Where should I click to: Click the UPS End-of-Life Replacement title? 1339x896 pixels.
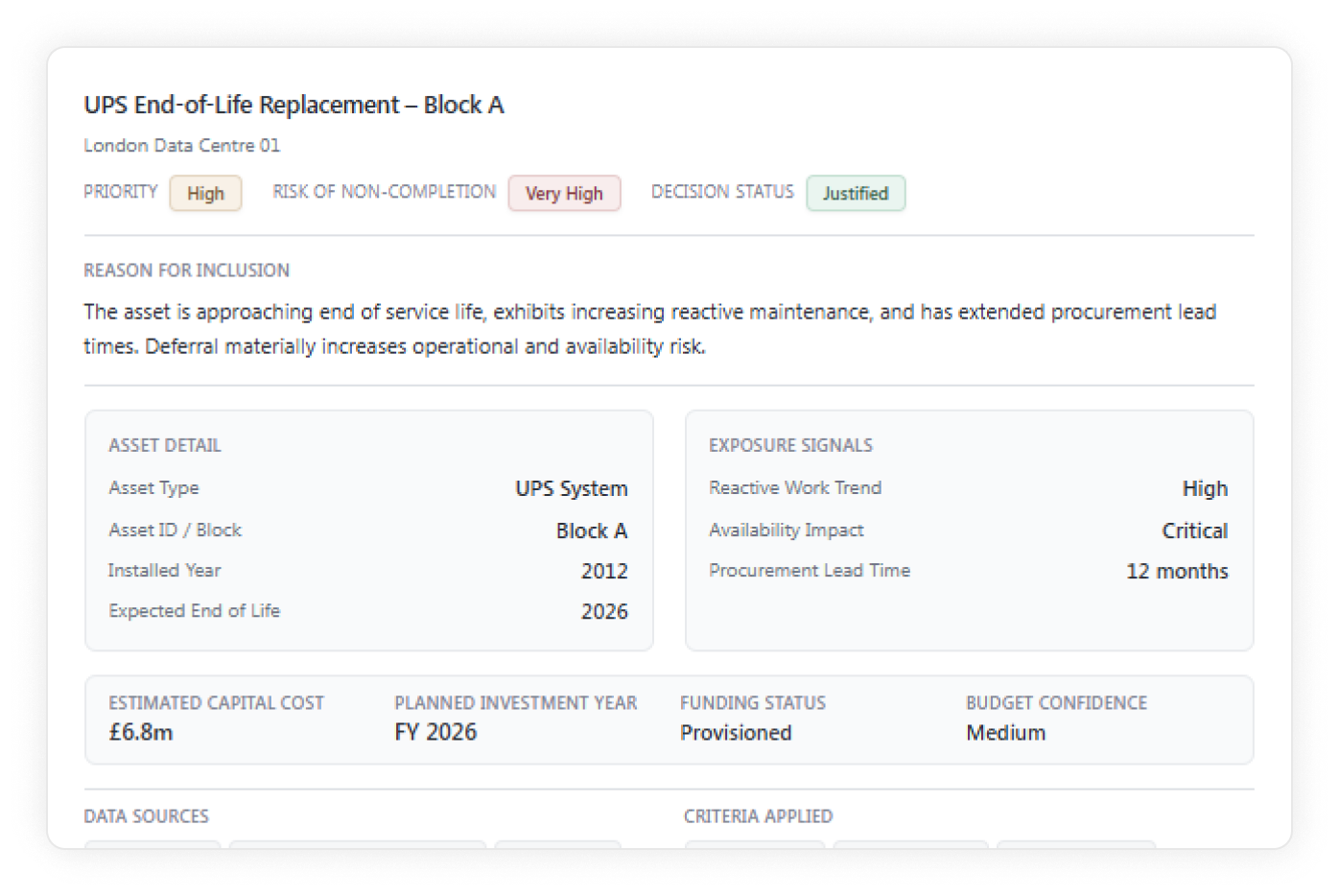click(x=294, y=105)
